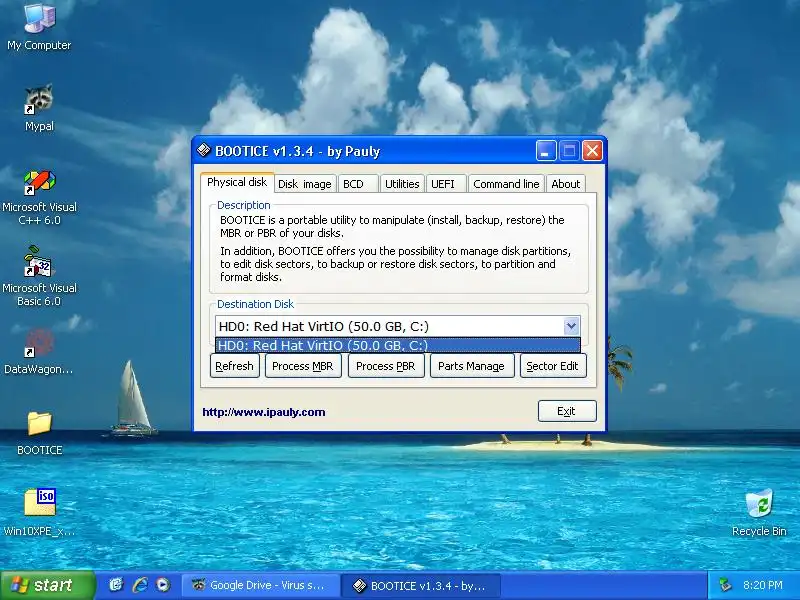Launch Internet Explorer from quick launch

pyautogui.click(x=140, y=585)
